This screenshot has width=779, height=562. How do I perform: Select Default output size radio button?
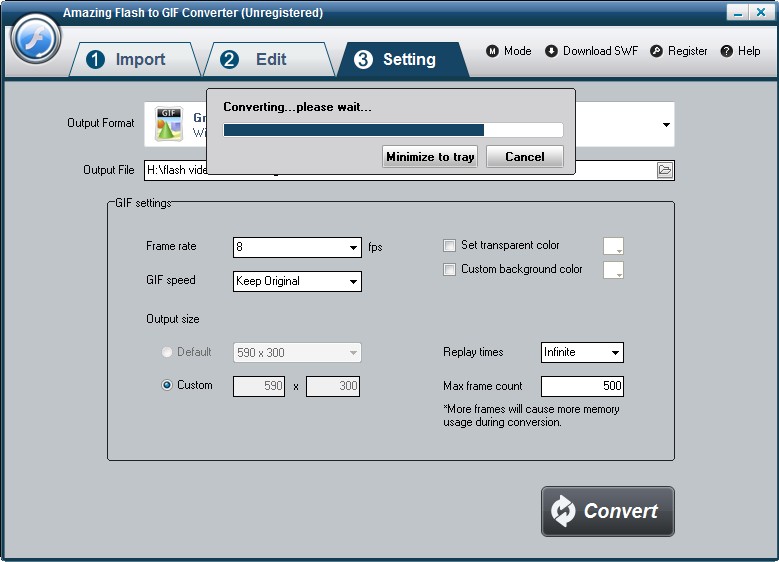[167, 352]
